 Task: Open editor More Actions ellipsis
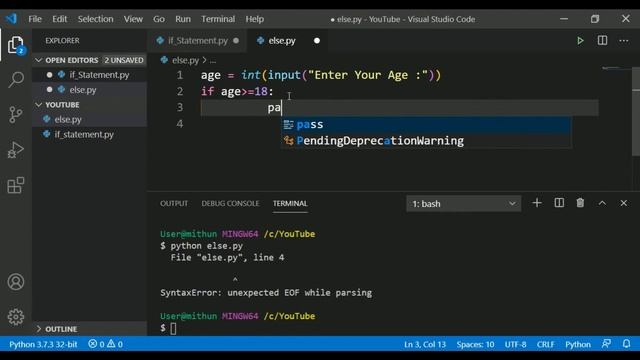click(x=624, y=40)
